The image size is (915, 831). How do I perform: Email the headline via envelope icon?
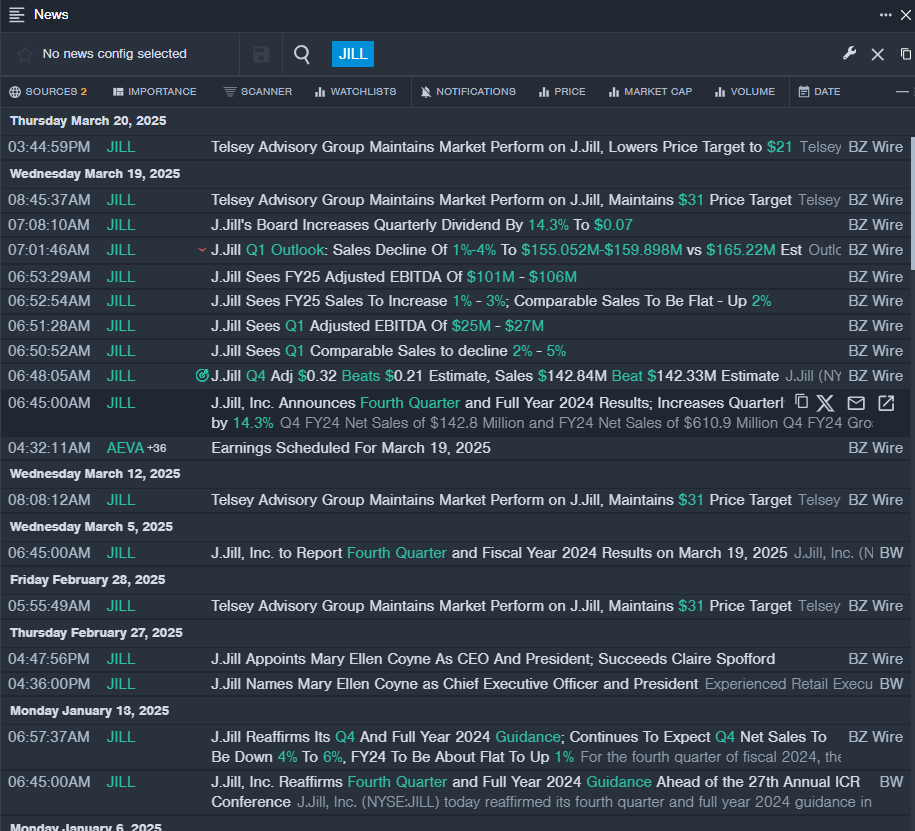[856, 402]
